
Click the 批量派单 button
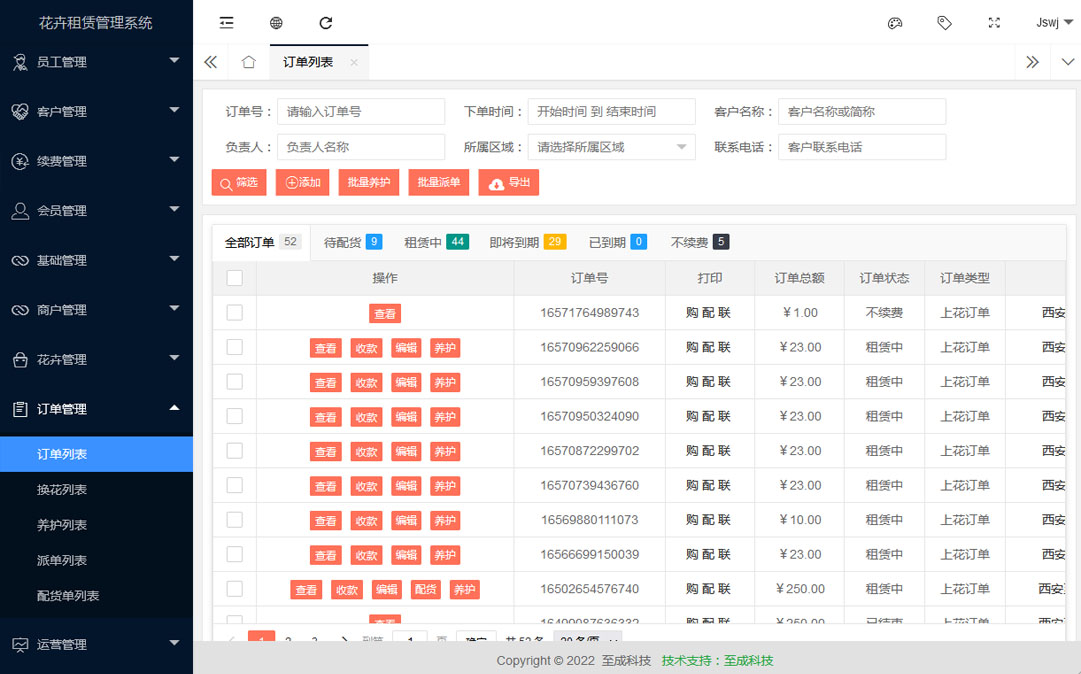click(x=438, y=183)
